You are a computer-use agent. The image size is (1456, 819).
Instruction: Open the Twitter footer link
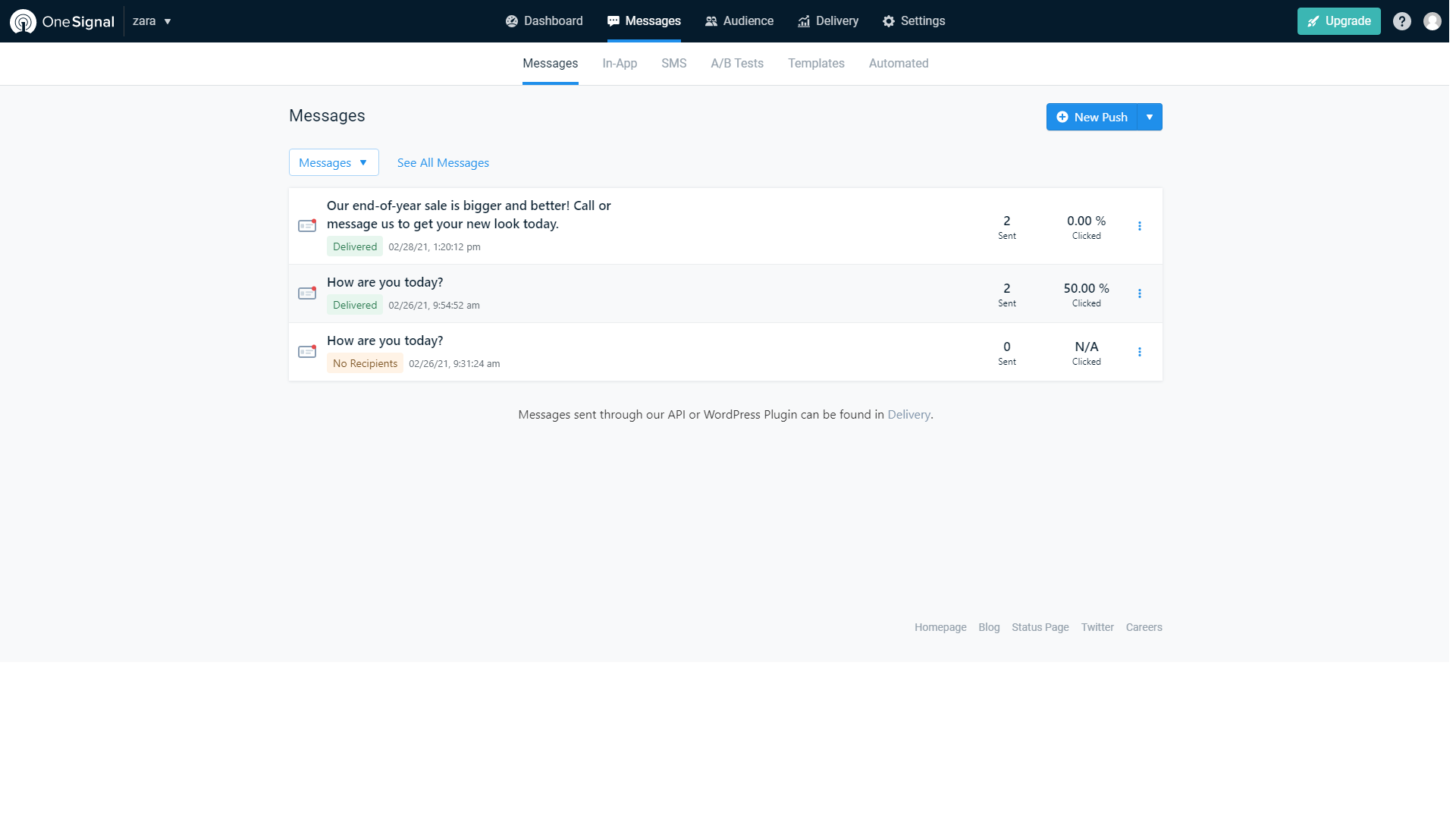[1097, 627]
